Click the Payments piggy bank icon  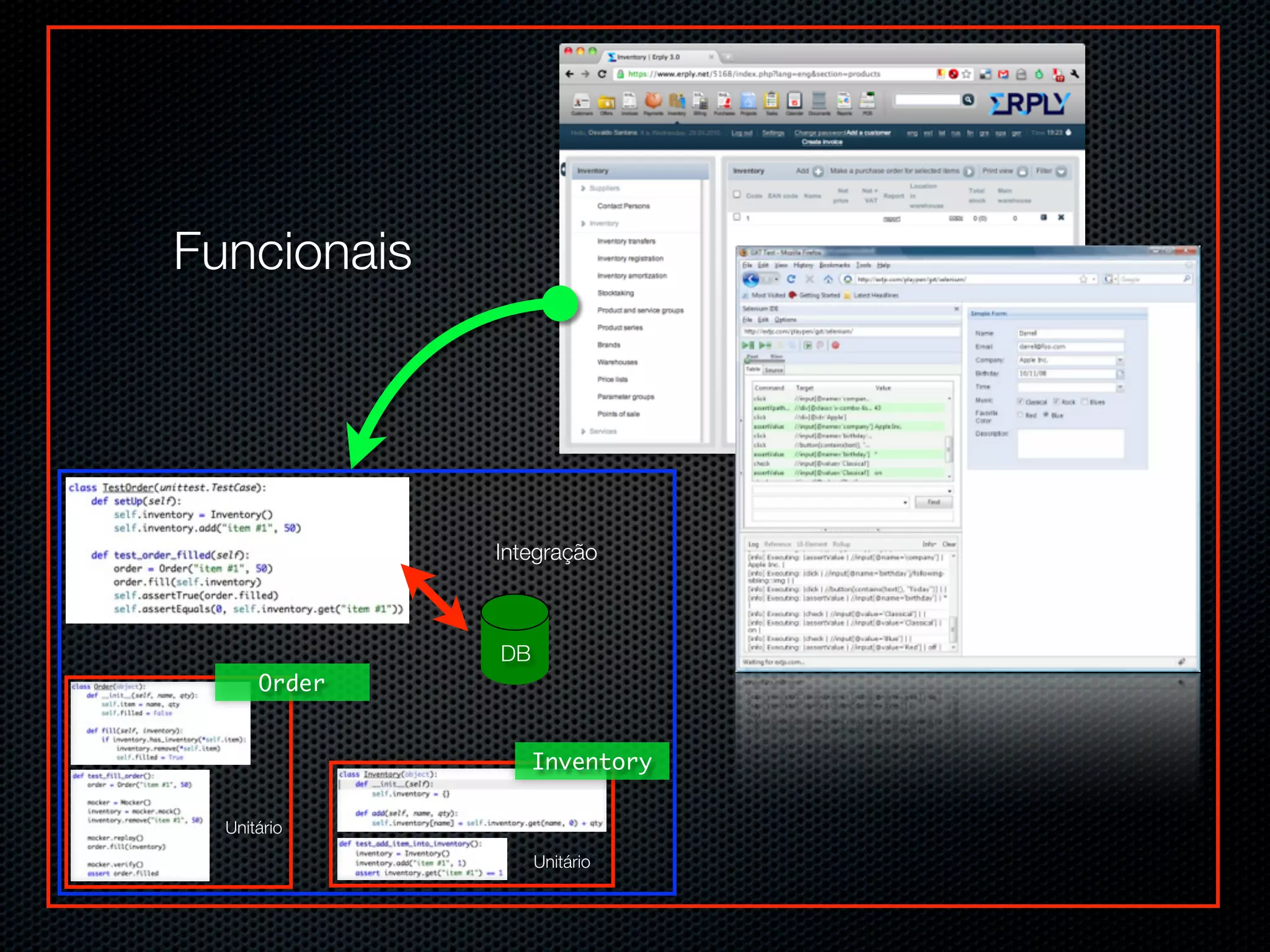(653, 101)
